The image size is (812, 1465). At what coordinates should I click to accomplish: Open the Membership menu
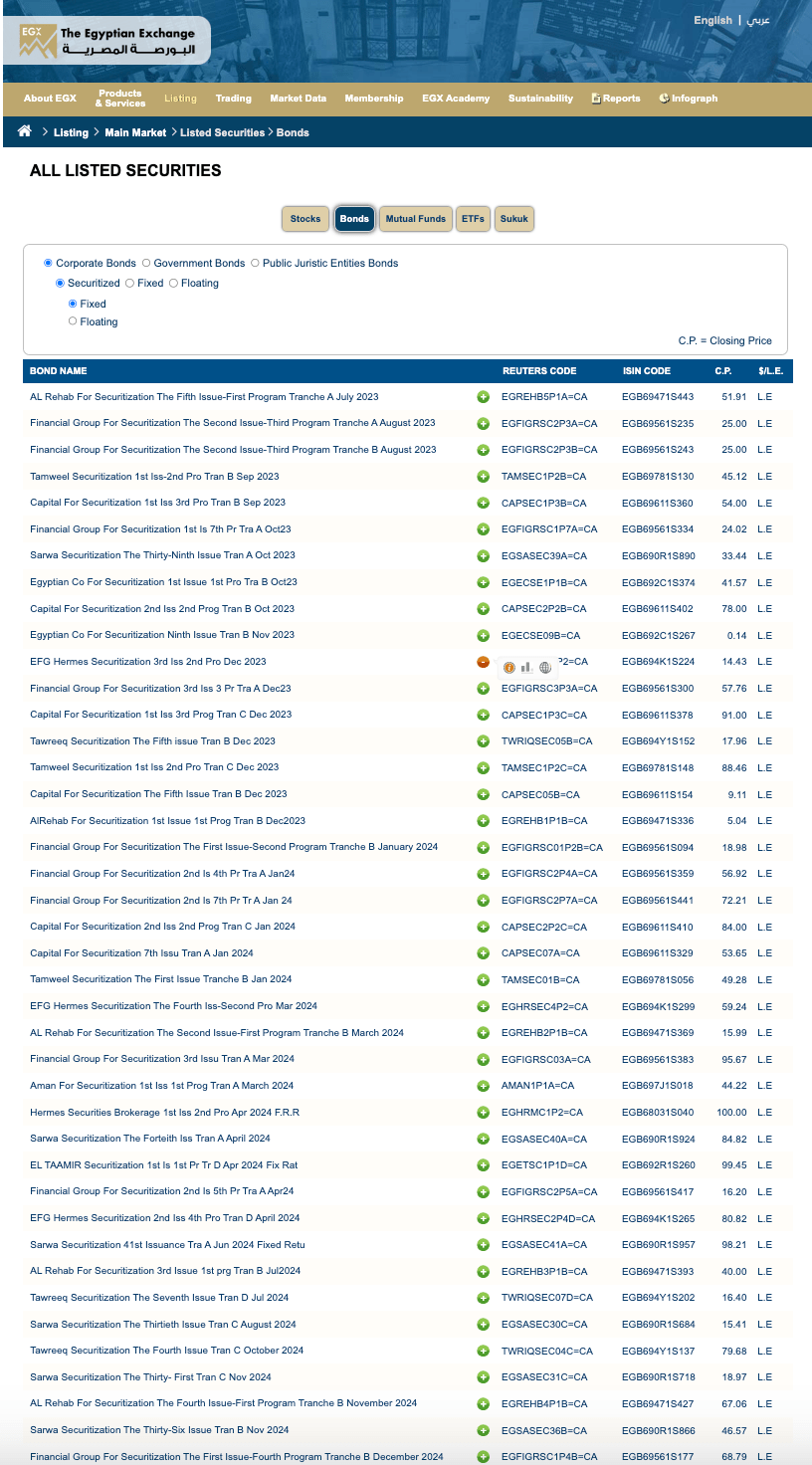(374, 99)
